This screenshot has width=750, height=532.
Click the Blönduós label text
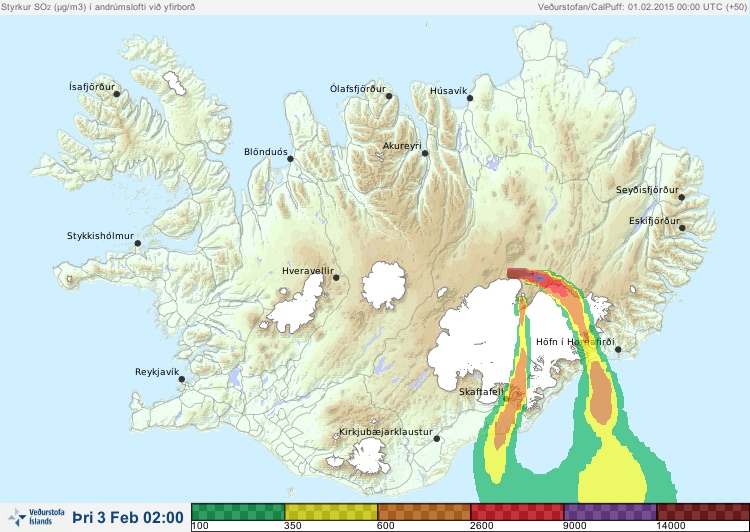[x=265, y=152]
